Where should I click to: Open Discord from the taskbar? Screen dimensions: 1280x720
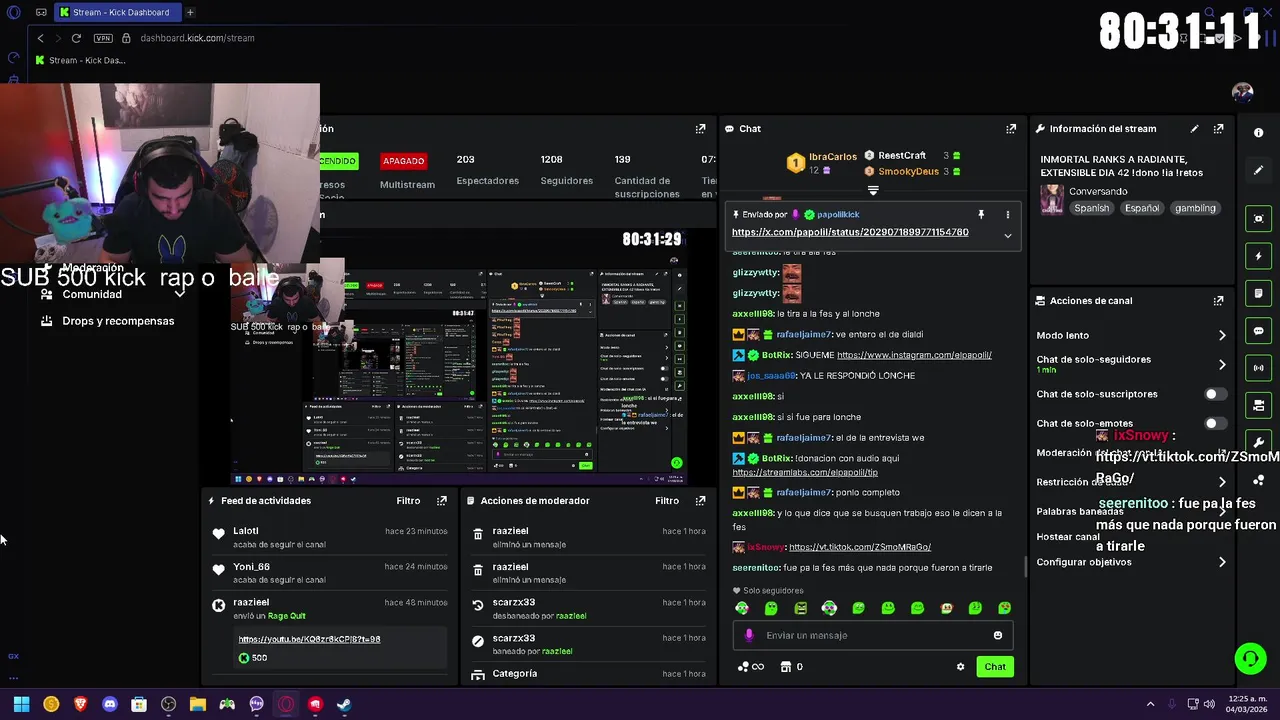click(x=110, y=704)
